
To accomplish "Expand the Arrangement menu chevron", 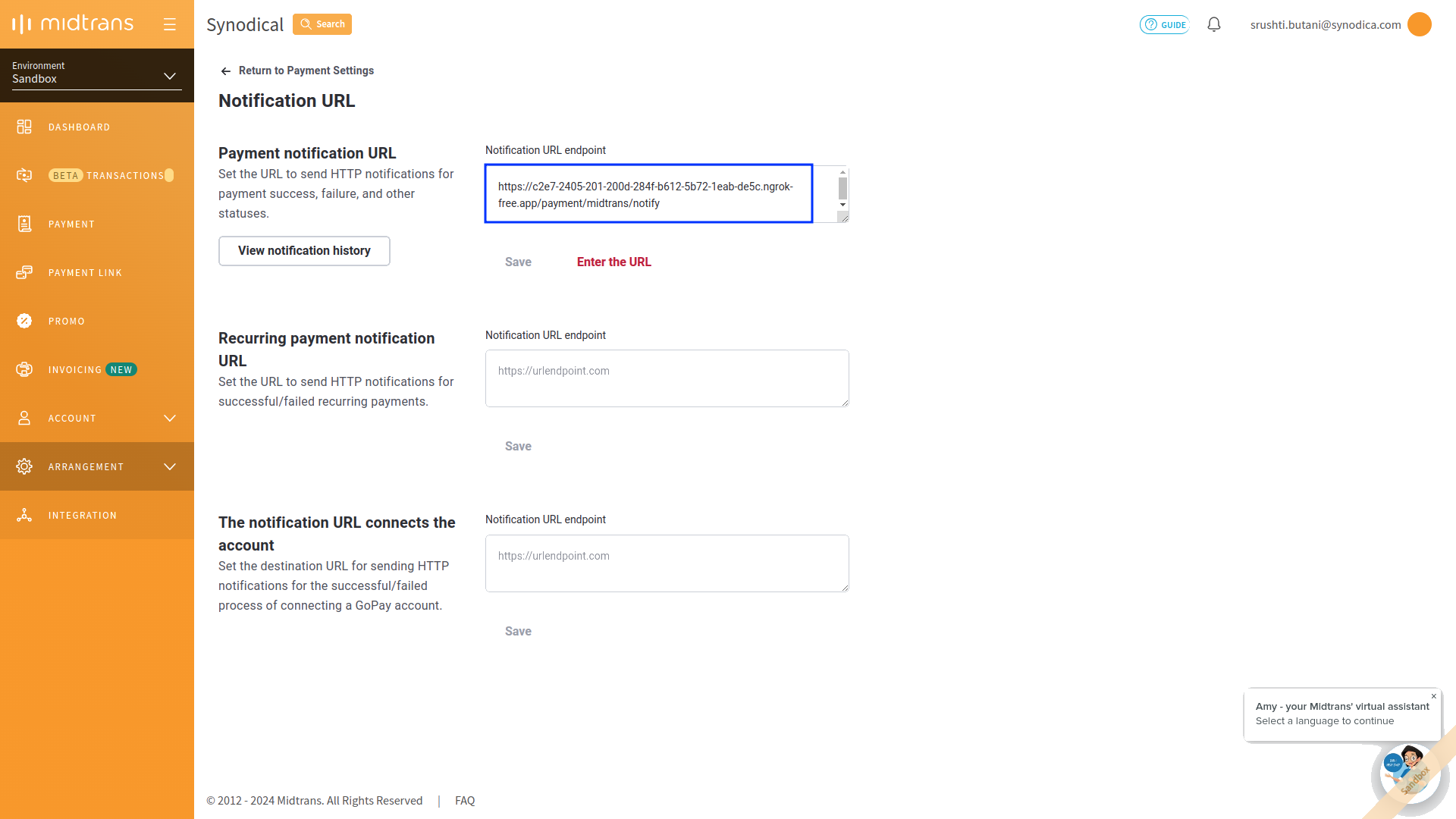I will point(170,466).
